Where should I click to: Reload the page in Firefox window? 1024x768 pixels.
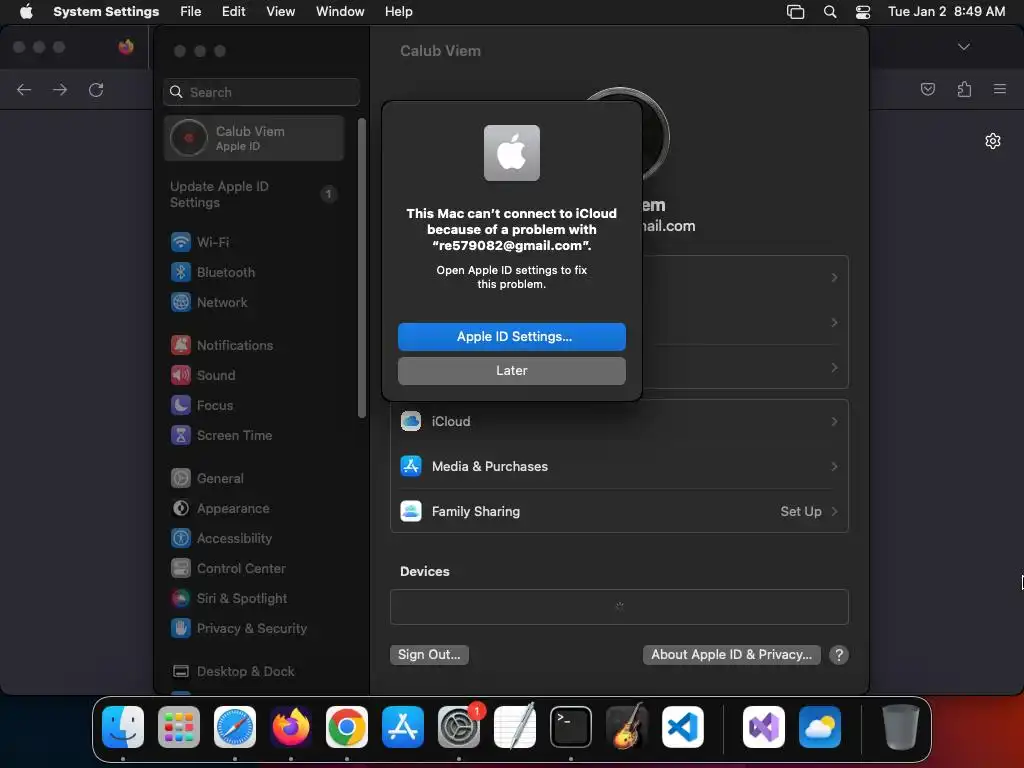(96, 89)
